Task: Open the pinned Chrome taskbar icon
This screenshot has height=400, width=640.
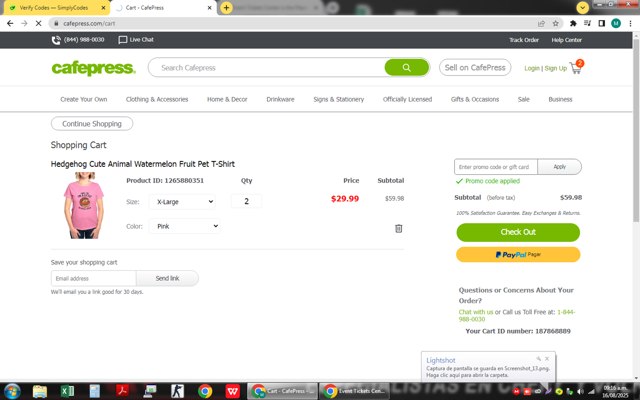Action: 205,391
